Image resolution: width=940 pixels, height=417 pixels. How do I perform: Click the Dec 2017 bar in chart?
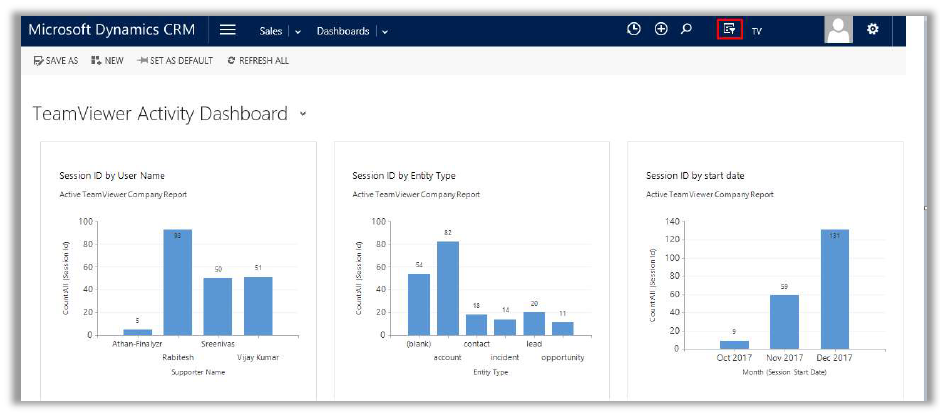point(835,288)
